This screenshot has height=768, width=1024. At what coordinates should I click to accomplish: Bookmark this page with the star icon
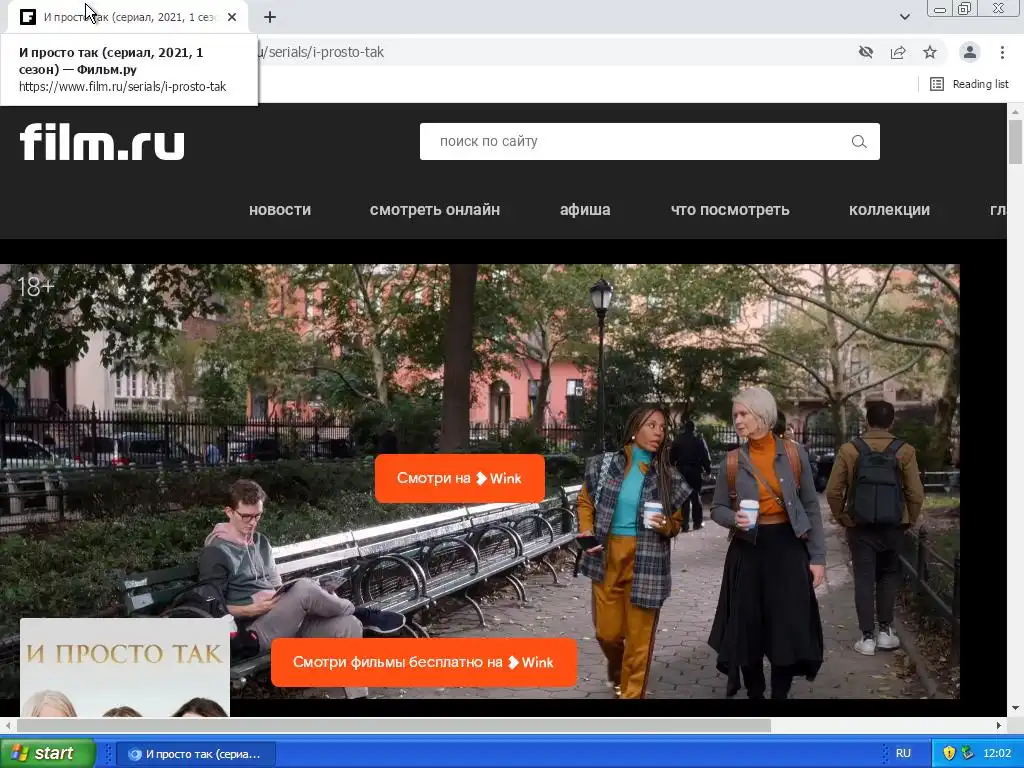pos(930,52)
